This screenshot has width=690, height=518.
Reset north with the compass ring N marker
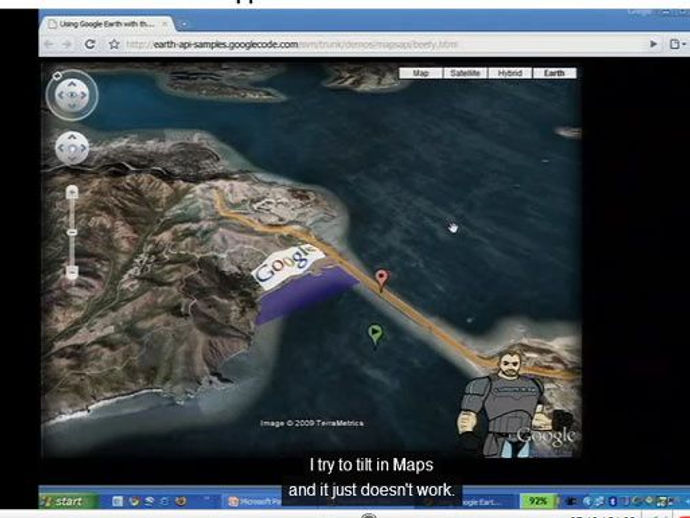(57, 76)
